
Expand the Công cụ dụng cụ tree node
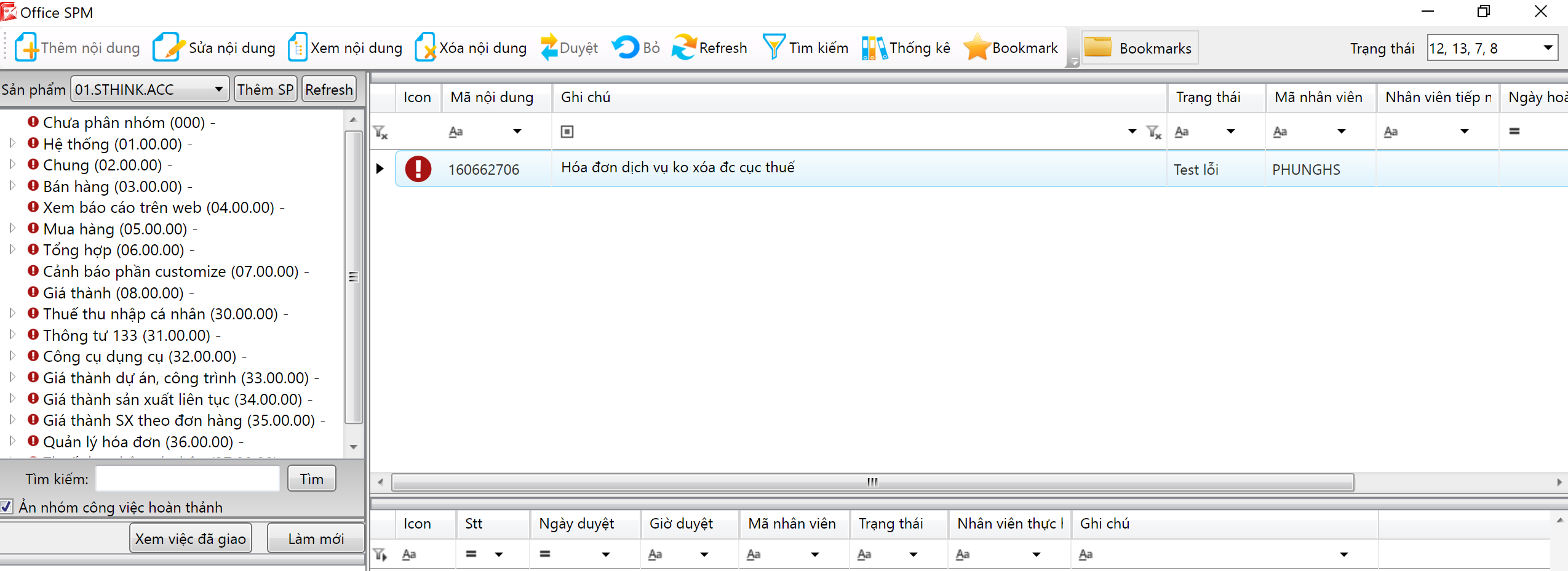pos(12,356)
